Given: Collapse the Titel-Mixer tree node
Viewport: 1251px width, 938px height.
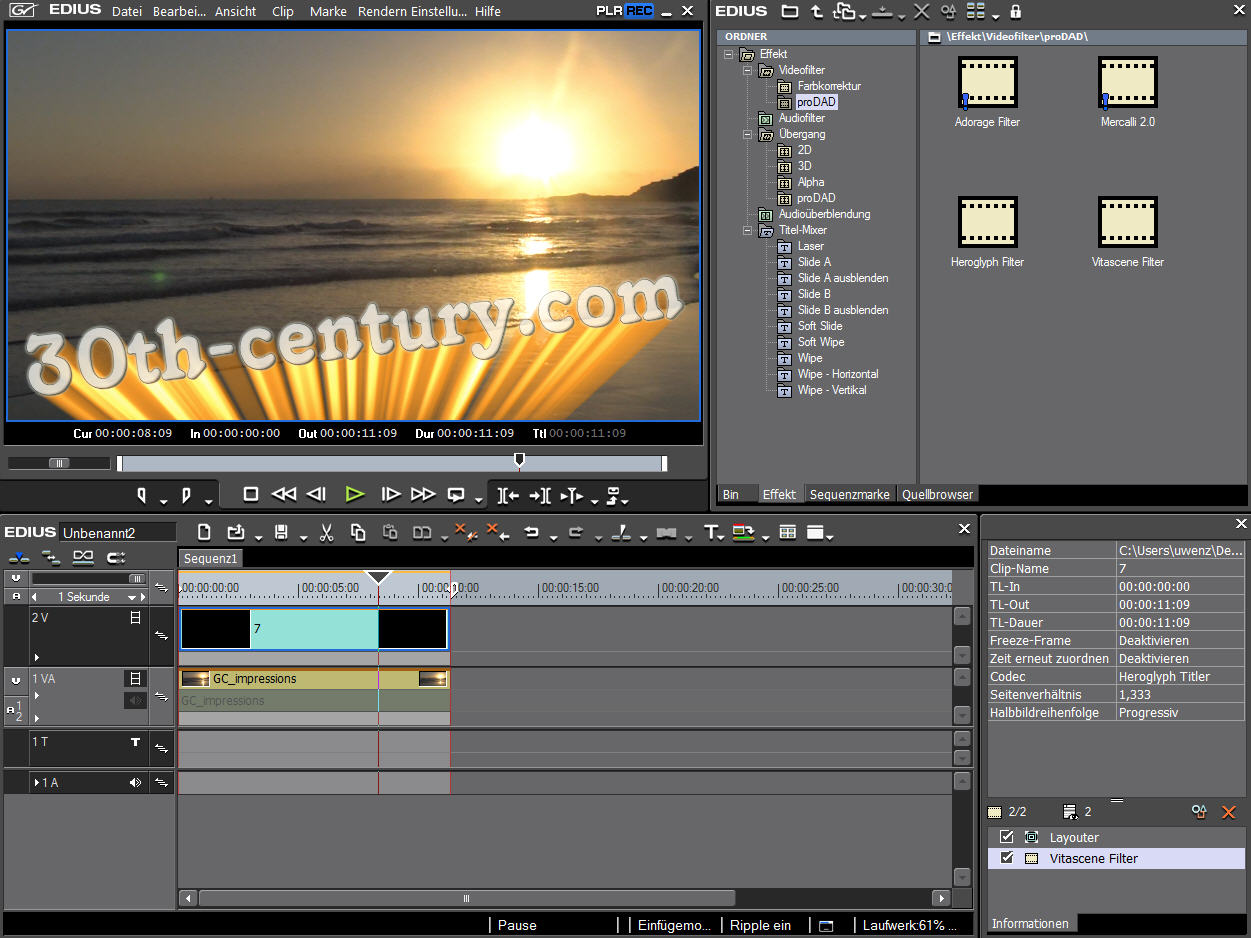Looking at the screenshot, I should click(x=748, y=230).
